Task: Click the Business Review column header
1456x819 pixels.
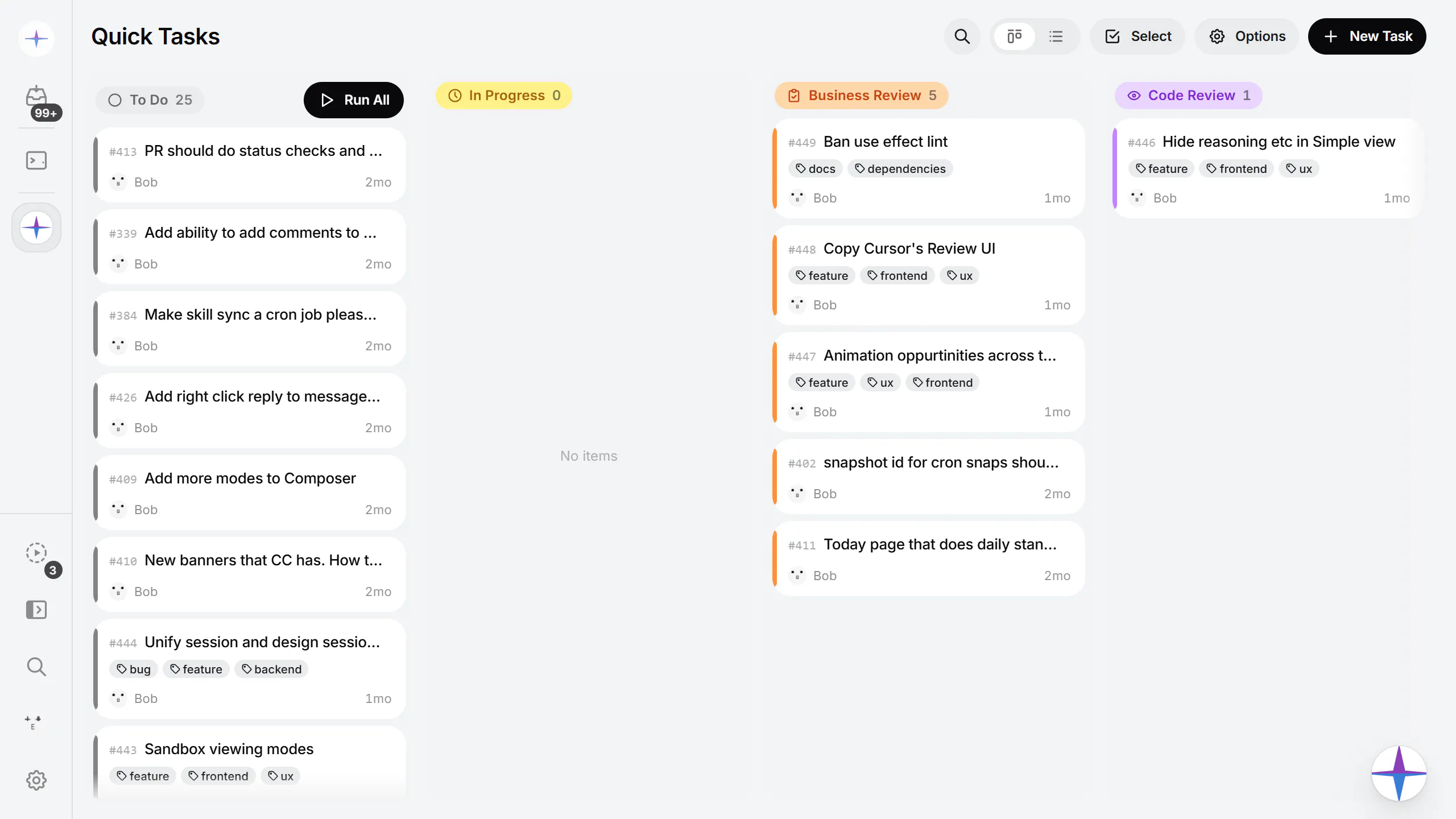Action: point(862,96)
